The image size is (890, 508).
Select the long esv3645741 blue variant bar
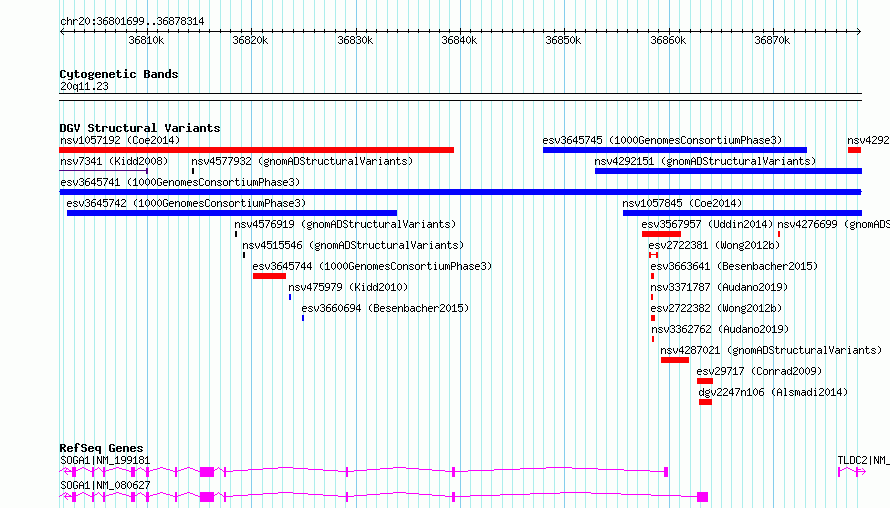[x=460, y=192]
